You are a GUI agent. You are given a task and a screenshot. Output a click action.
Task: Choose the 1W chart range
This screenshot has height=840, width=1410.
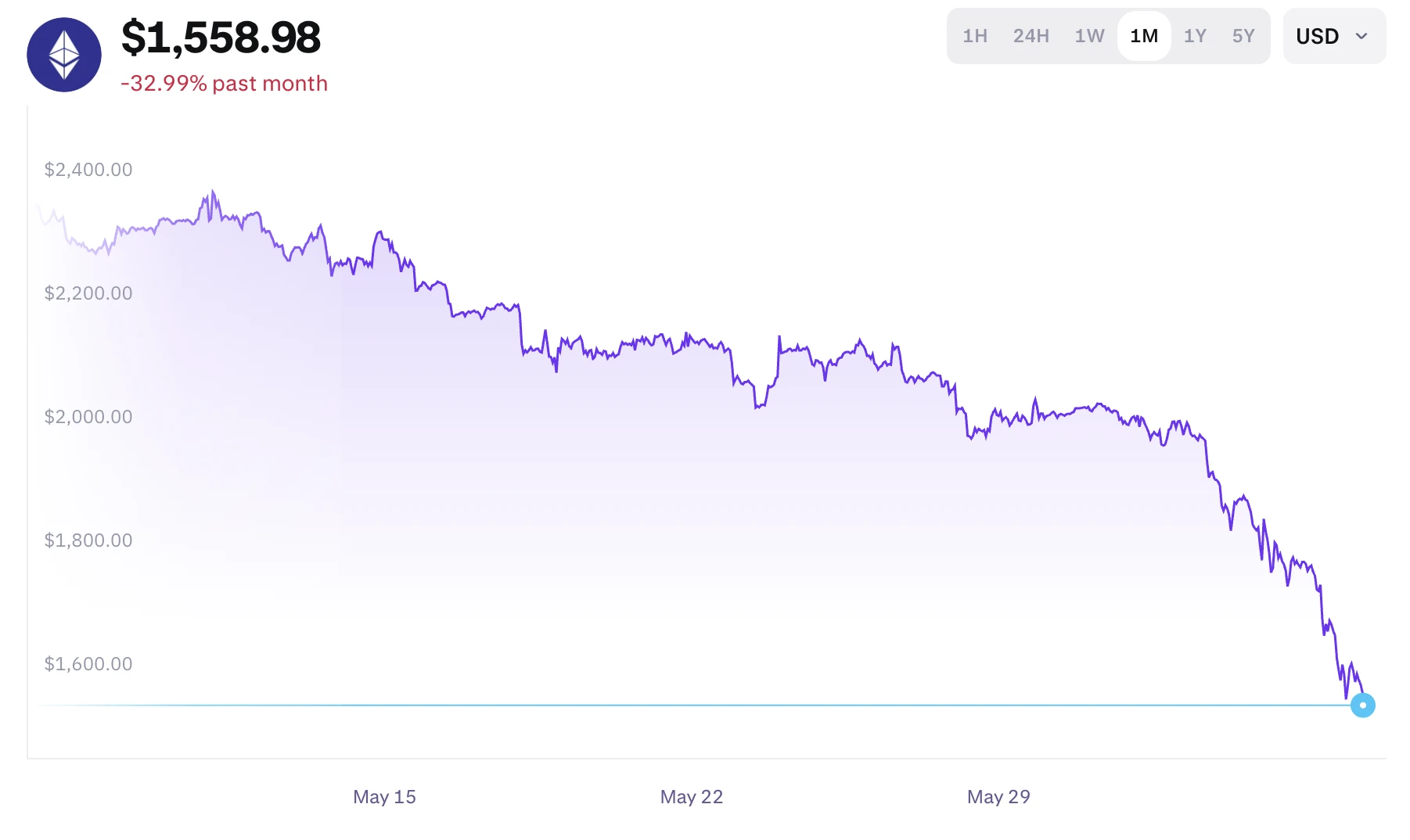pyautogui.click(x=1089, y=36)
